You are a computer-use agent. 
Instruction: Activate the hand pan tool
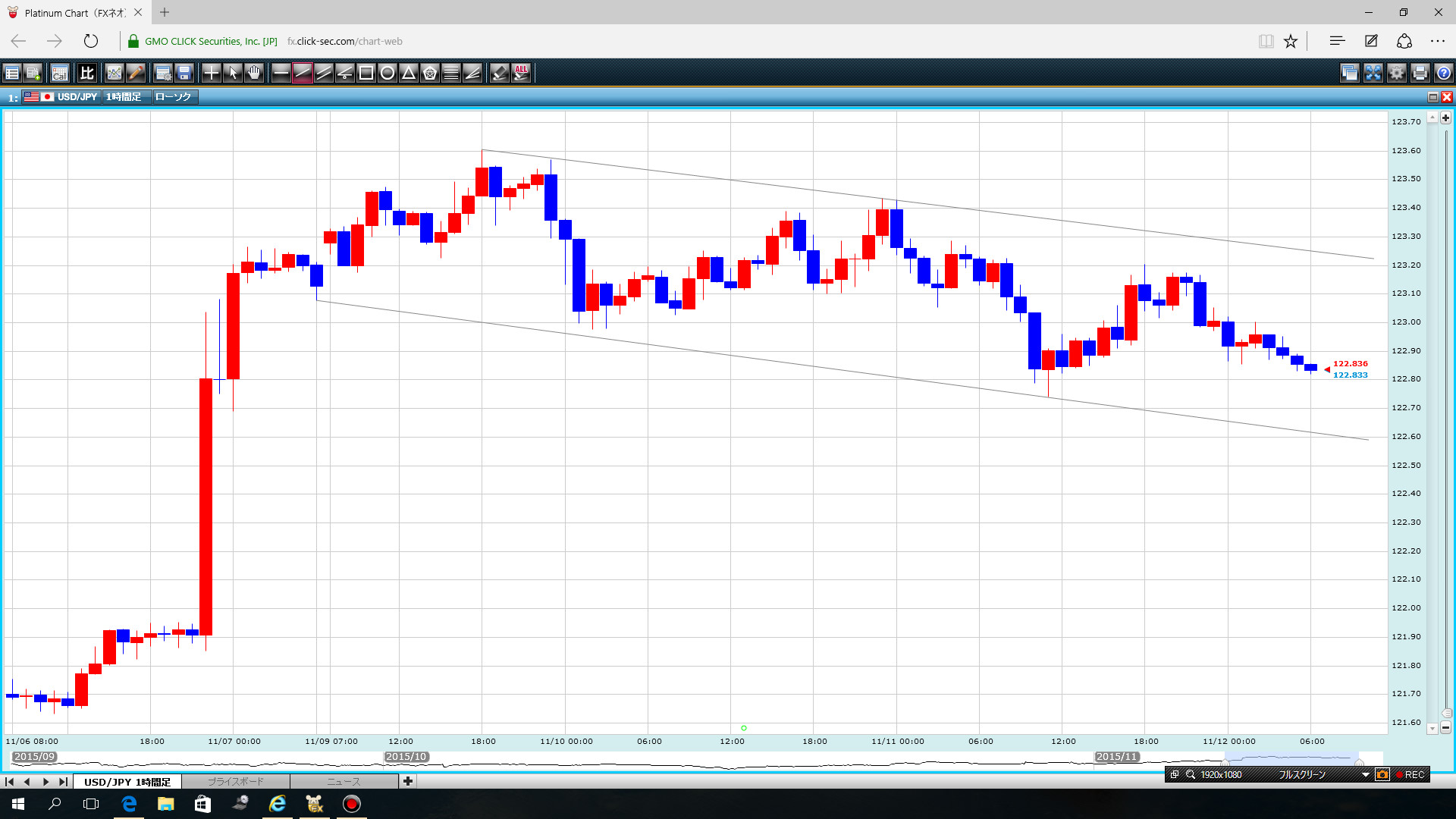coord(254,73)
